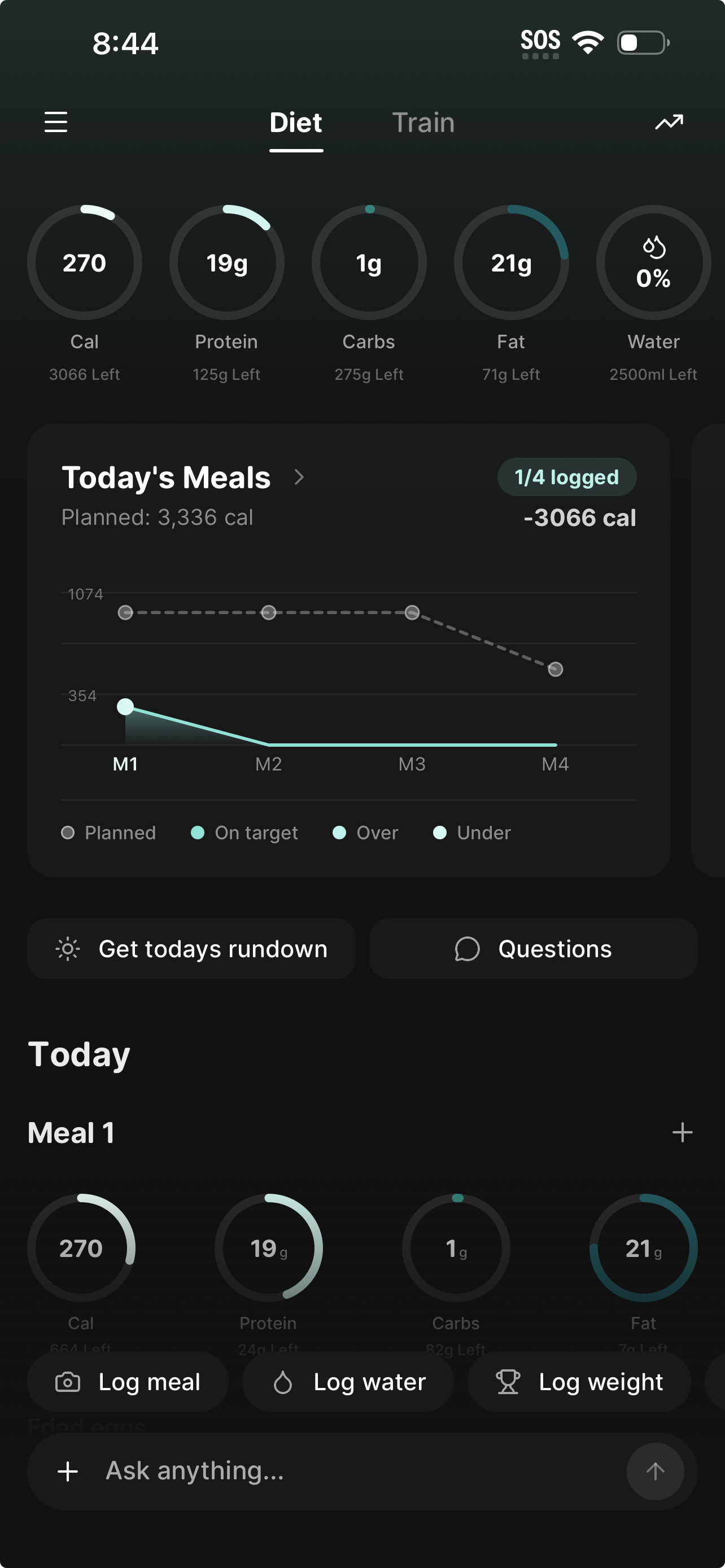This screenshot has height=1568, width=725.
Task: Tap the 1/4 logged badge
Action: pyautogui.click(x=567, y=477)
